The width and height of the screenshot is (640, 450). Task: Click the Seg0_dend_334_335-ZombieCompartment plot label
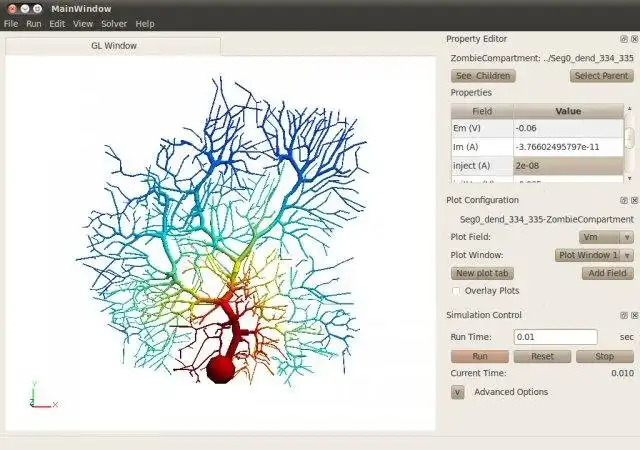(x=547, y=220)
